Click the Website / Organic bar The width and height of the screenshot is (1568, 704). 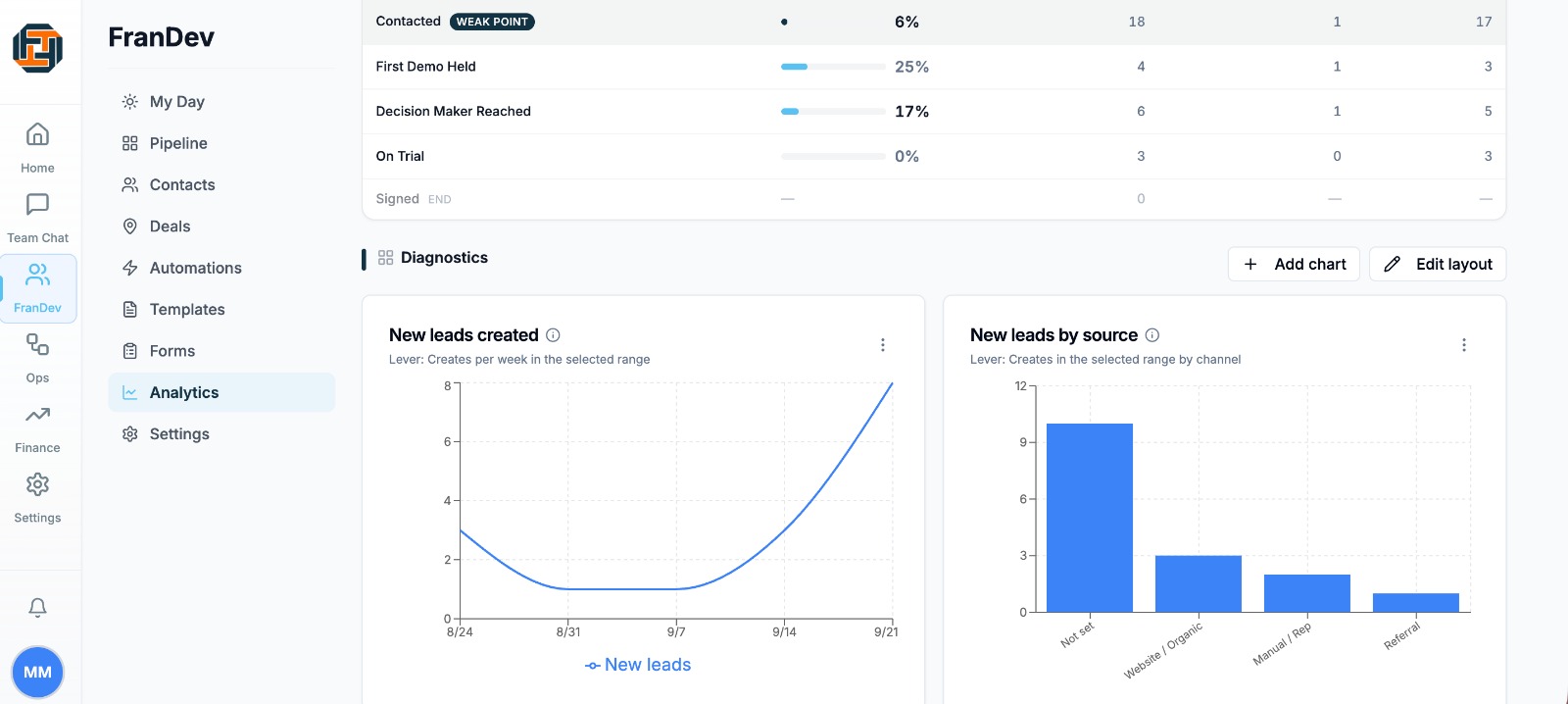1199,584
